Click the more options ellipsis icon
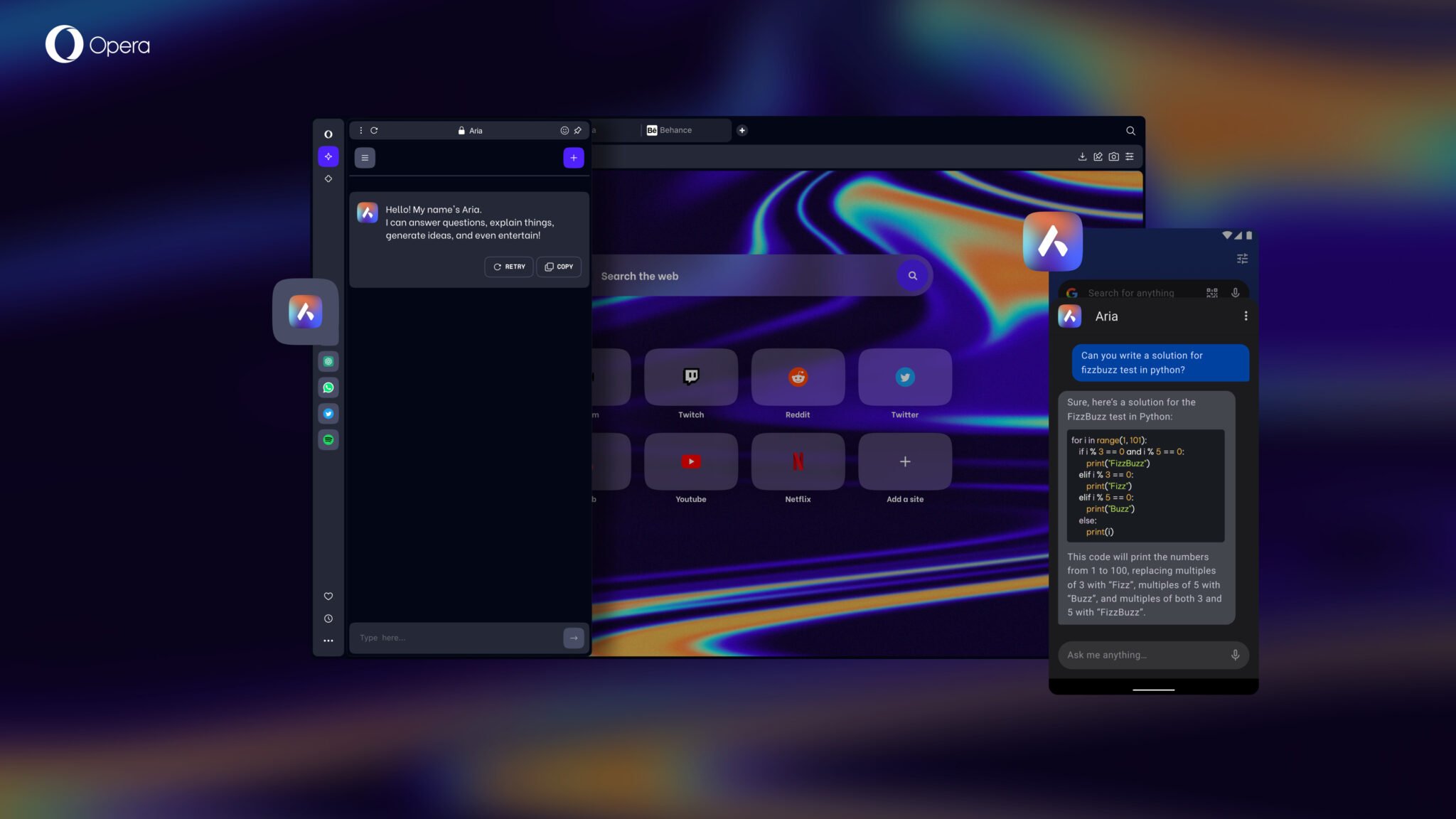 coord(328,640)
